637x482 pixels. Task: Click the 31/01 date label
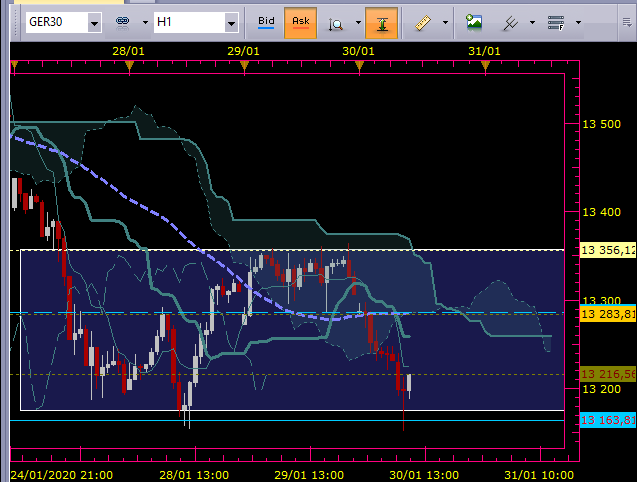[484, 51]
